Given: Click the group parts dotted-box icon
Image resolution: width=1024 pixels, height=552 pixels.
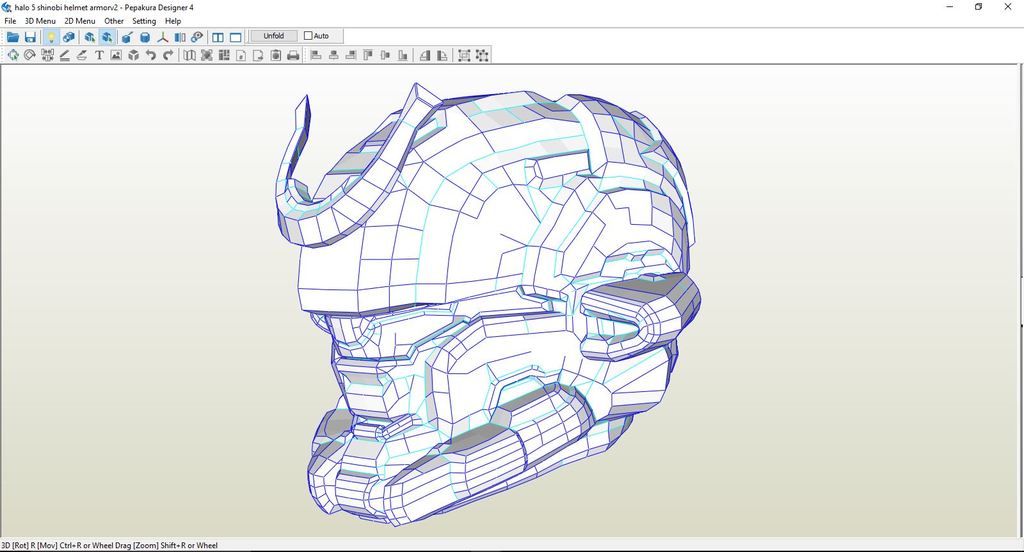Looking at the screenshot, I should (464, 56).
